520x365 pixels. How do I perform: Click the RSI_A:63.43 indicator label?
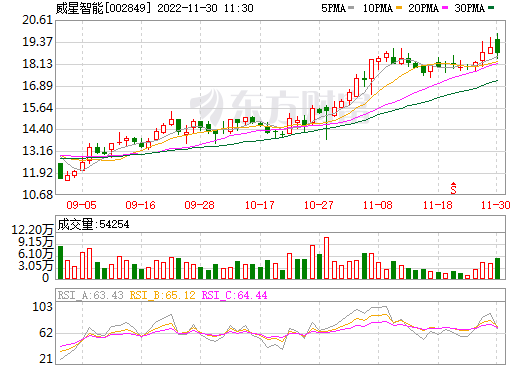pos(90,295)
